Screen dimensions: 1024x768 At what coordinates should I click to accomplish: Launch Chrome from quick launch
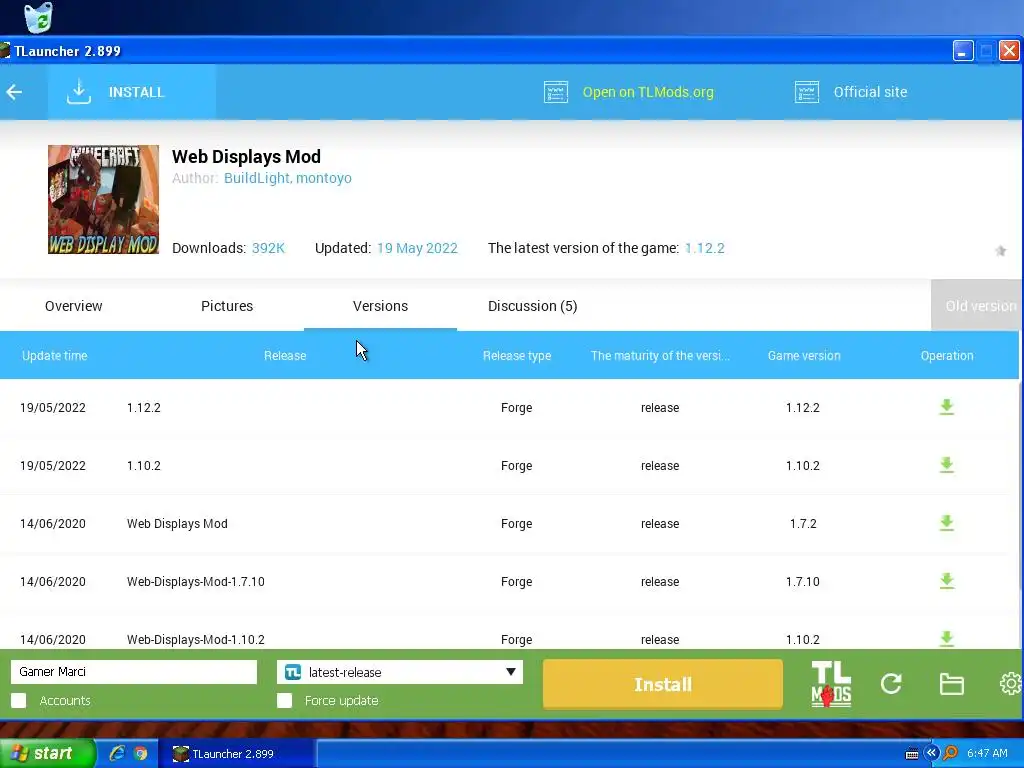coord(140,754)
